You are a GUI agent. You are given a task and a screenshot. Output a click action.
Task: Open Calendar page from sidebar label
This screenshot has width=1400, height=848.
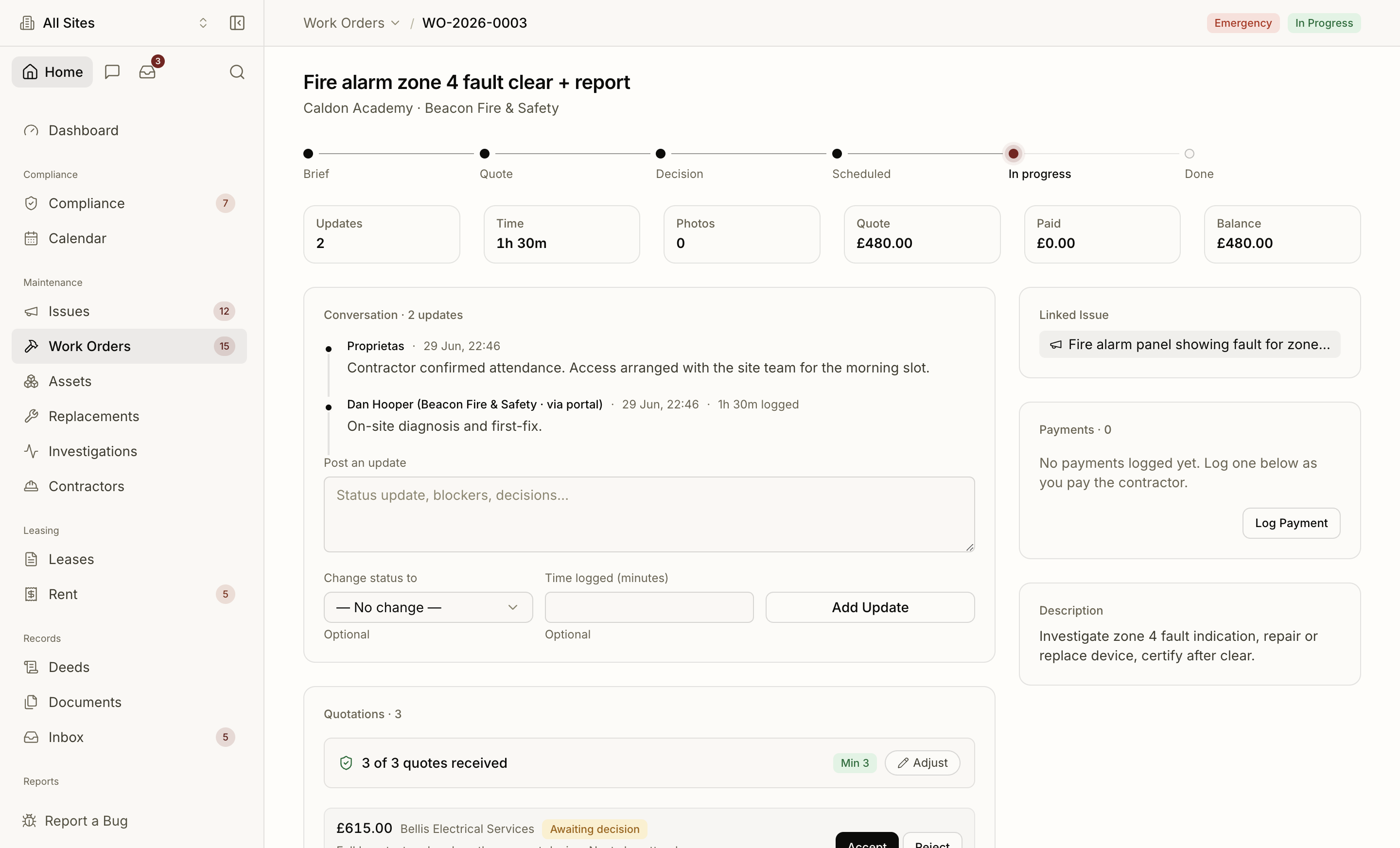tap(77, 238)
